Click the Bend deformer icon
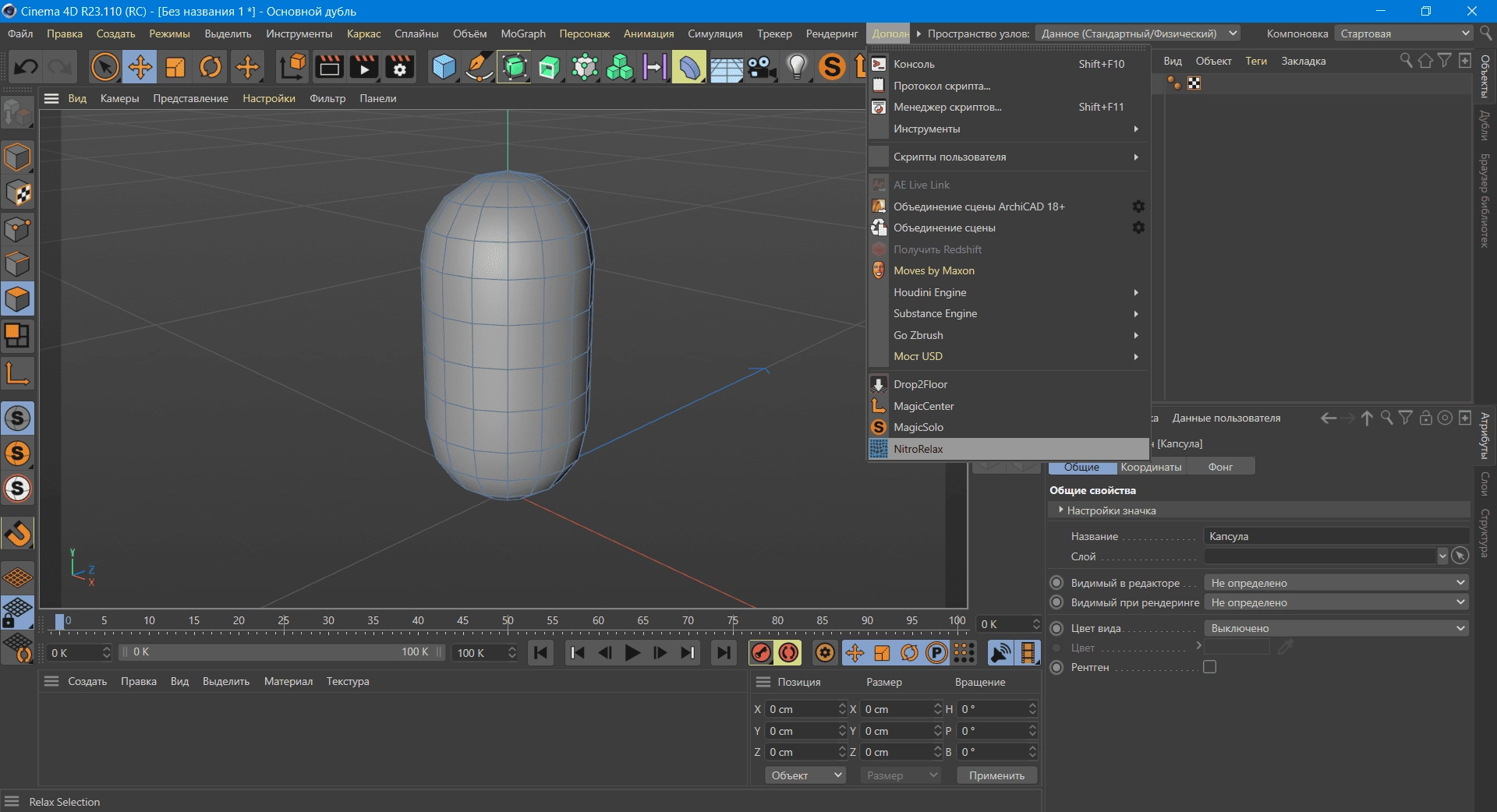This screenshot has width=1497, height=812. [690, 67]
